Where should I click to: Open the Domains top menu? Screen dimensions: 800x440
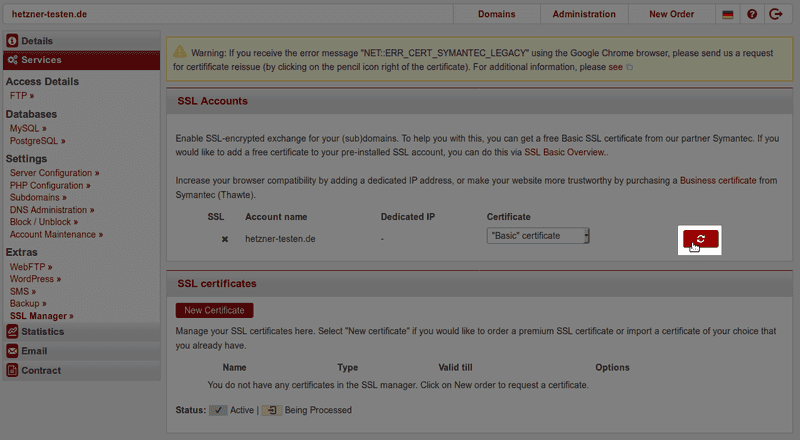pos(496,14)
